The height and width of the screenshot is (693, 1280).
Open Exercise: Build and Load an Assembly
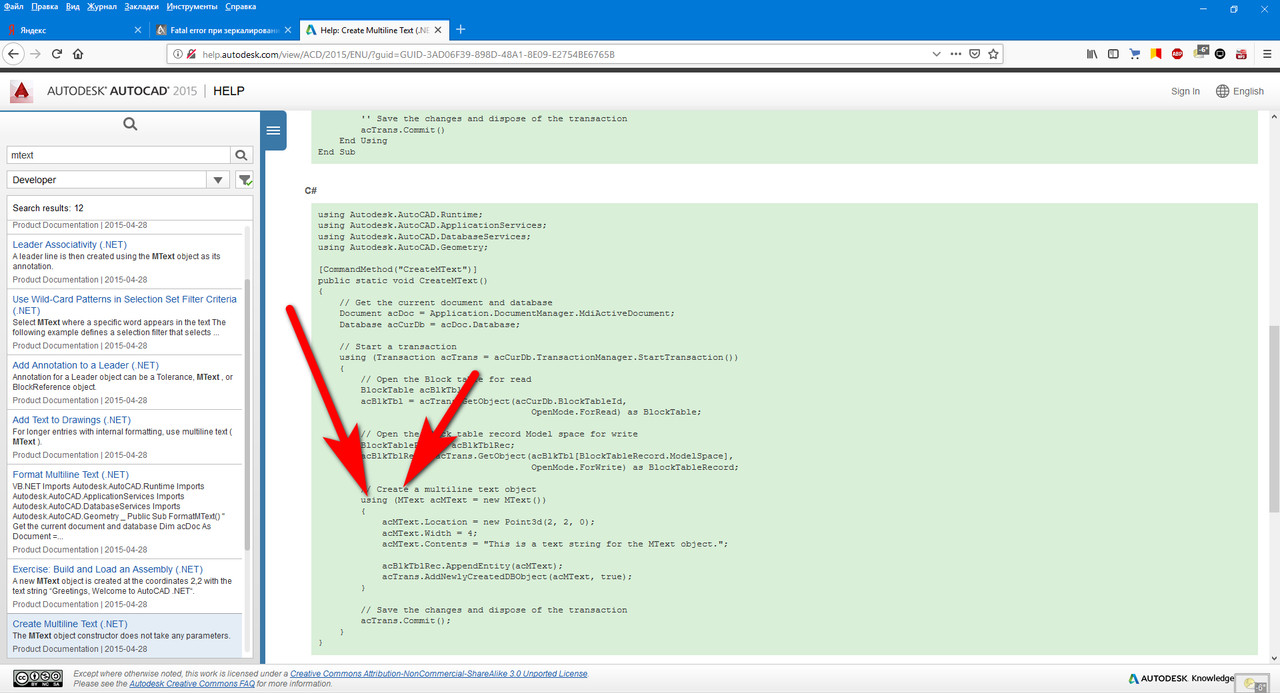pyautogui.click(x=108, y=569)
